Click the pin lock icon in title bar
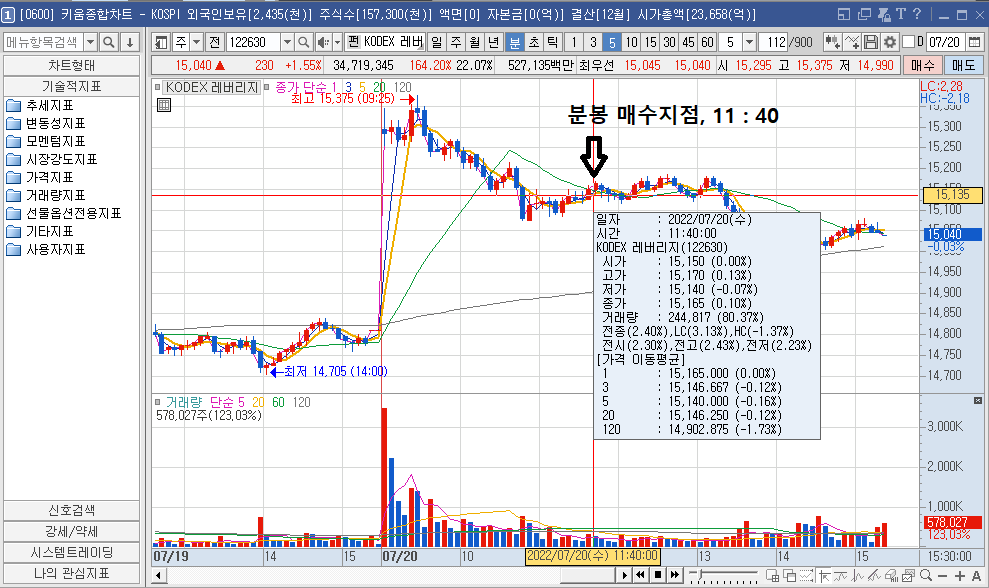Image resolution: width=989 pixels, height=588 pixels. [884, 14]
